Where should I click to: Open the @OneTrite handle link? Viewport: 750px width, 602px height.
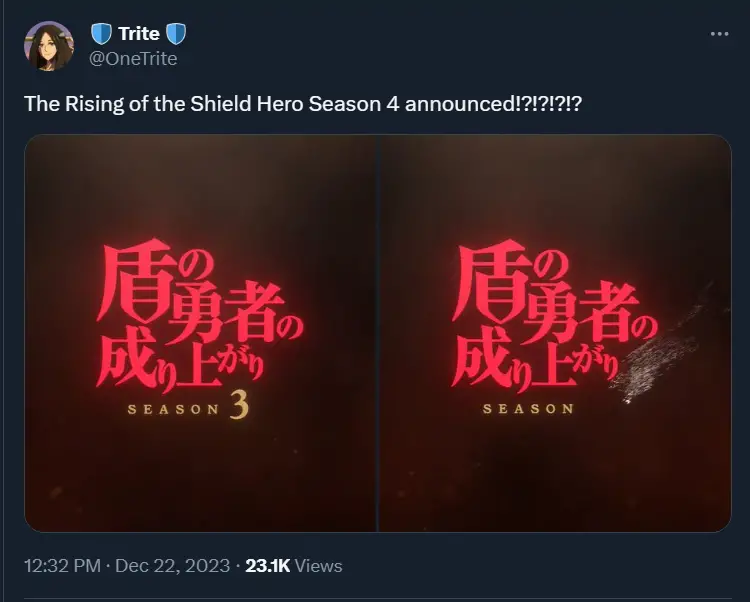coord(133,59)
